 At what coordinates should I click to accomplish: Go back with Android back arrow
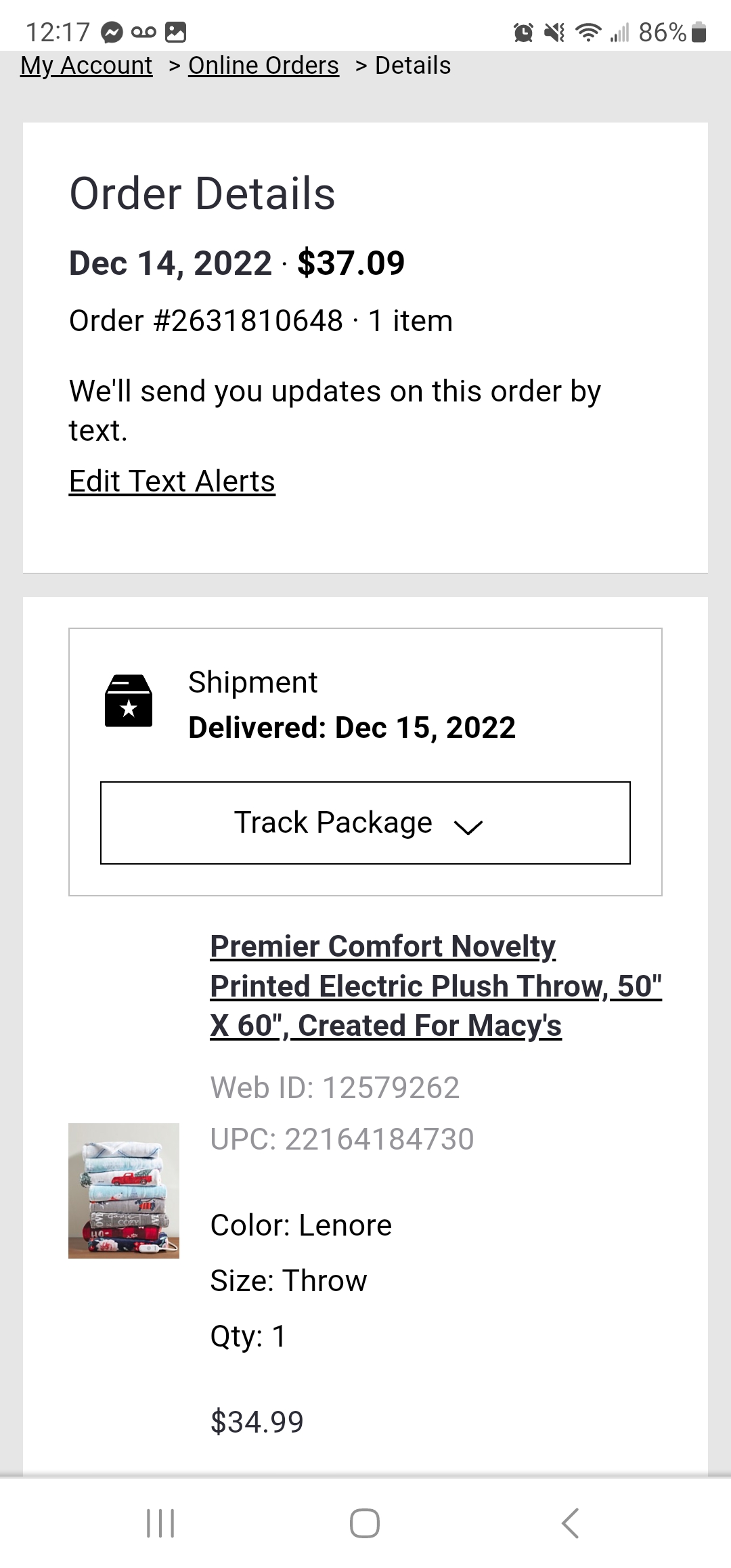(x=571, y=1523)
